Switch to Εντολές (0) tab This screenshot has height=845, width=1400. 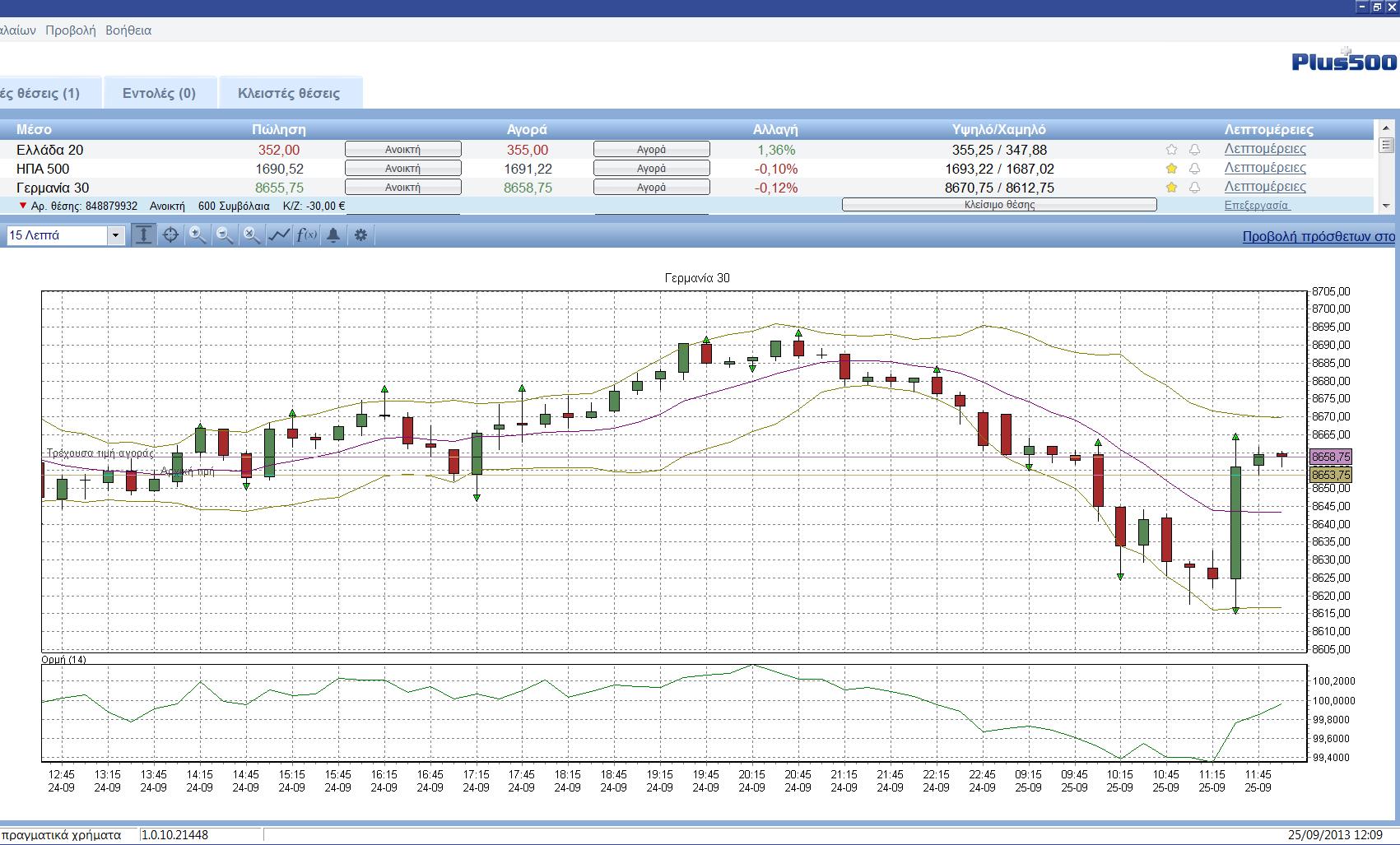(159, 93)
